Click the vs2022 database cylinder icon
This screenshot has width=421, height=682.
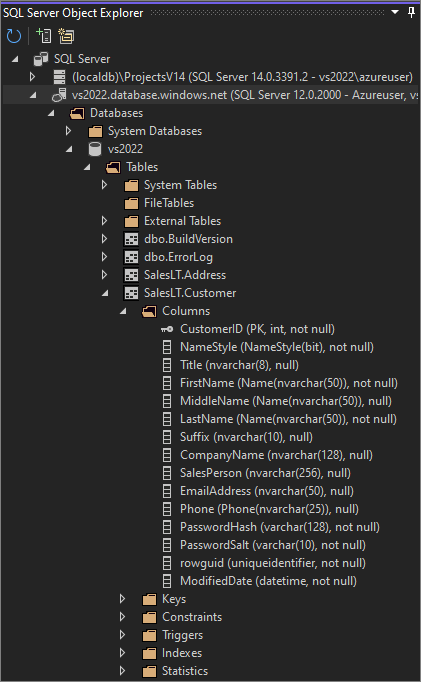tap(95, 149)
